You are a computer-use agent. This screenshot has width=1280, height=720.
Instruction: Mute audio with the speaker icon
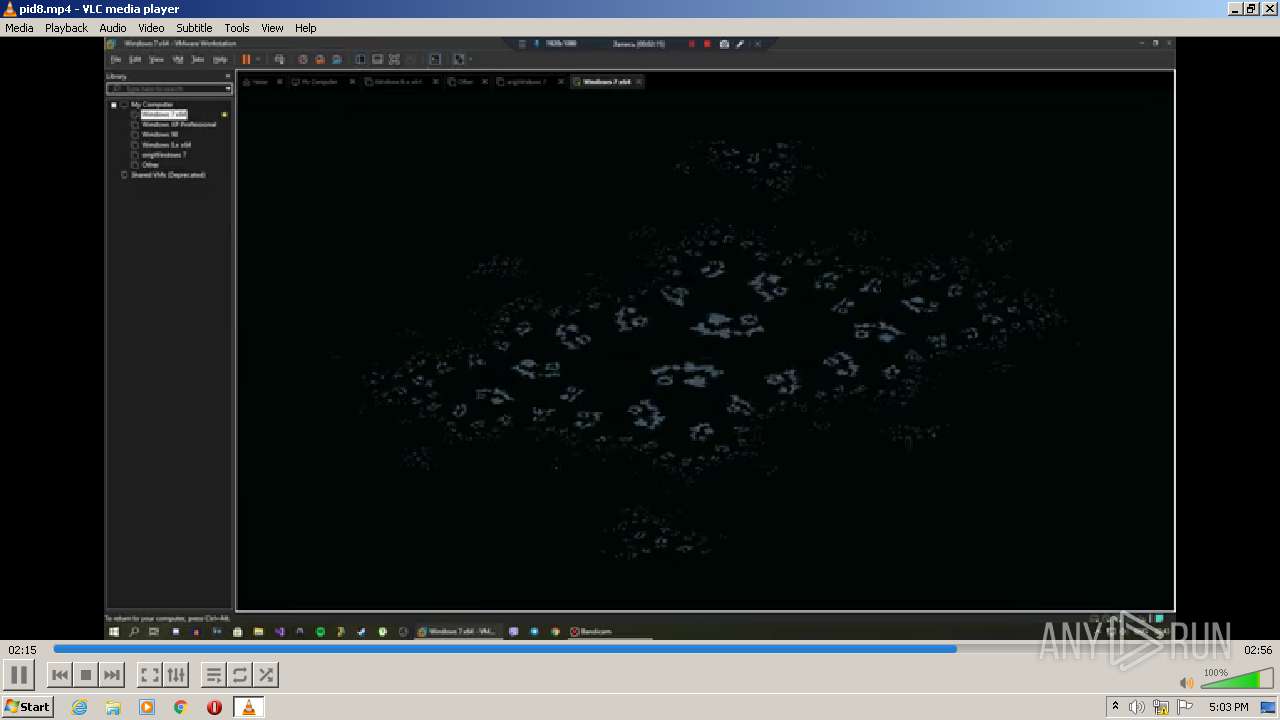pyautogui.click(x=1186, y=682)
